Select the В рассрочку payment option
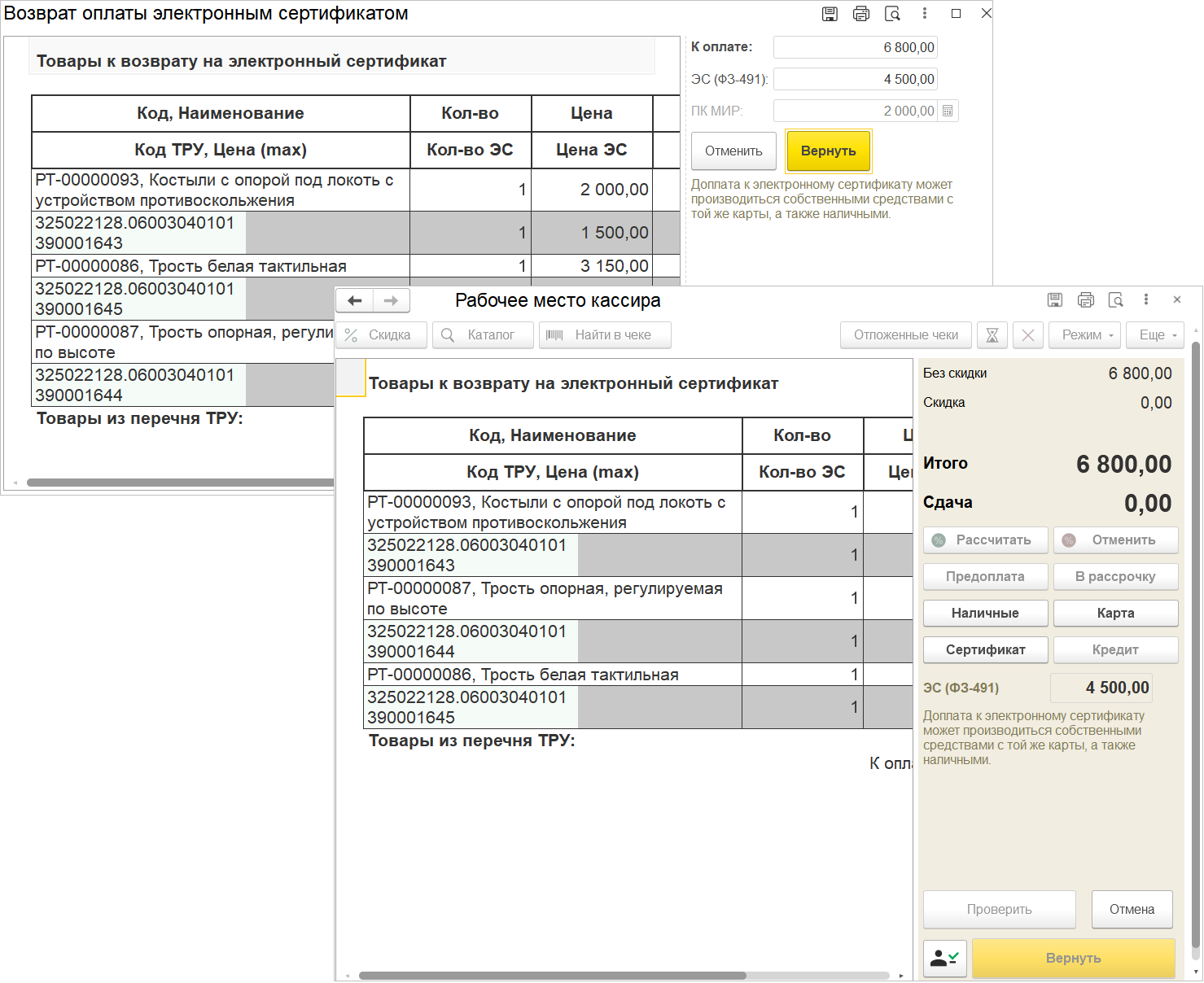This screenshot has width=1204, height=983. click(x=1116, y=577)
